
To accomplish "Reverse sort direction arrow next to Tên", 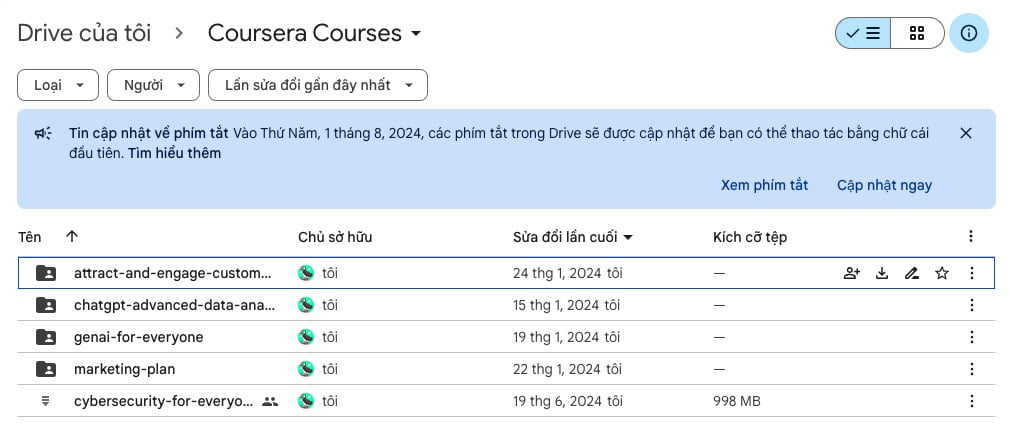I will click(71, 236).
